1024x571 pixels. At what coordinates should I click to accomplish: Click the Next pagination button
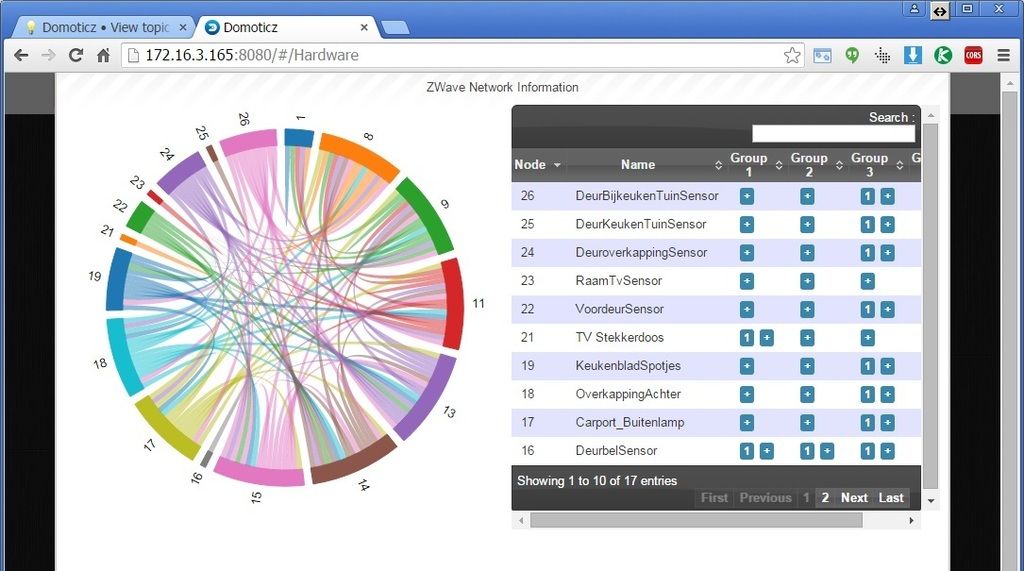click(x=854, y=498)
